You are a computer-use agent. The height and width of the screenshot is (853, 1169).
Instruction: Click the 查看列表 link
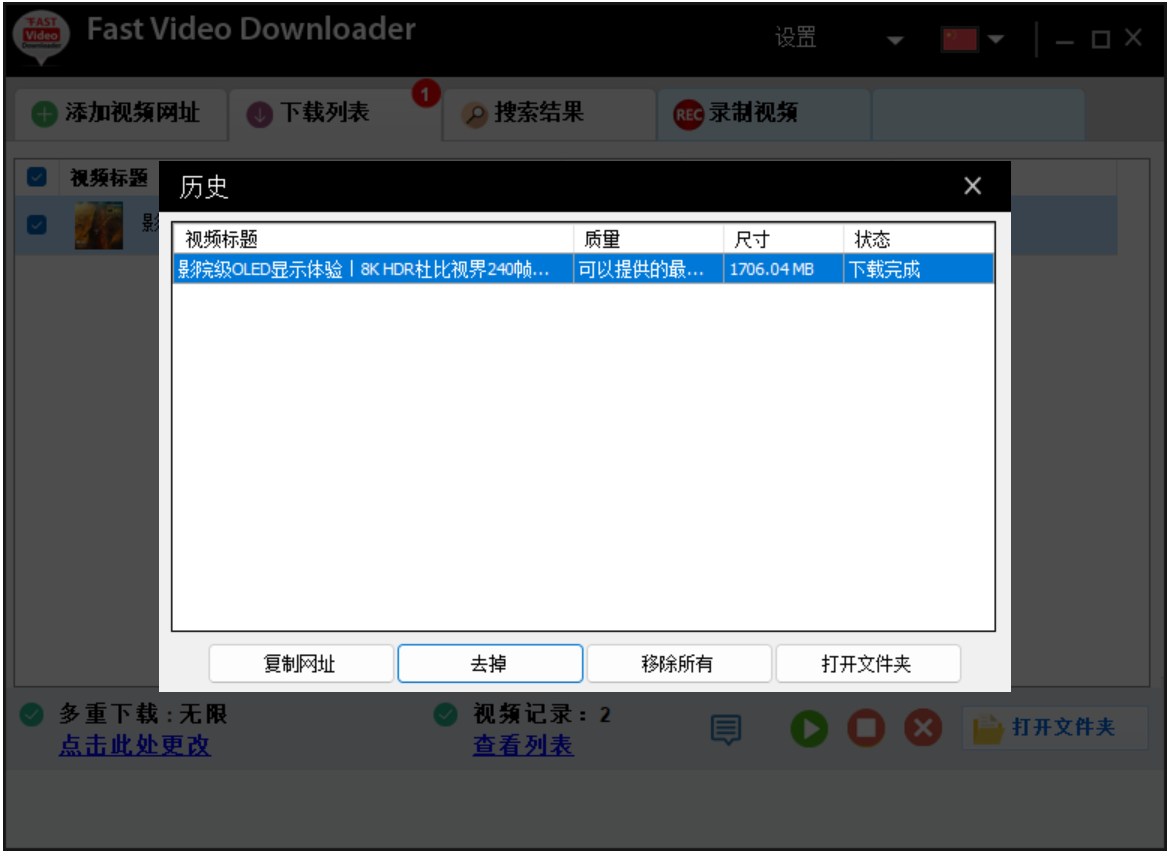[523, 746]
